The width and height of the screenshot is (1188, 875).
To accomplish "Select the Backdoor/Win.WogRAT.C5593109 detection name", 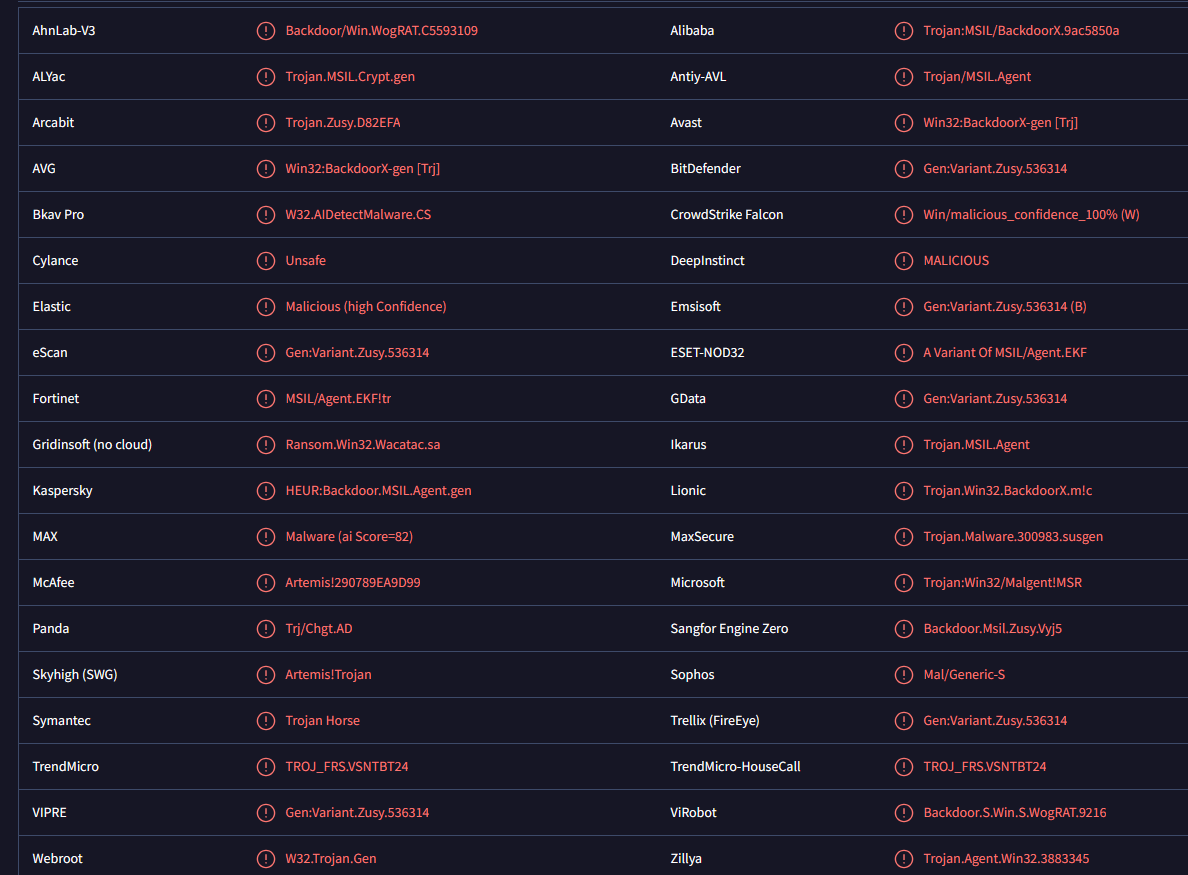I will click(x=381, y=31).
